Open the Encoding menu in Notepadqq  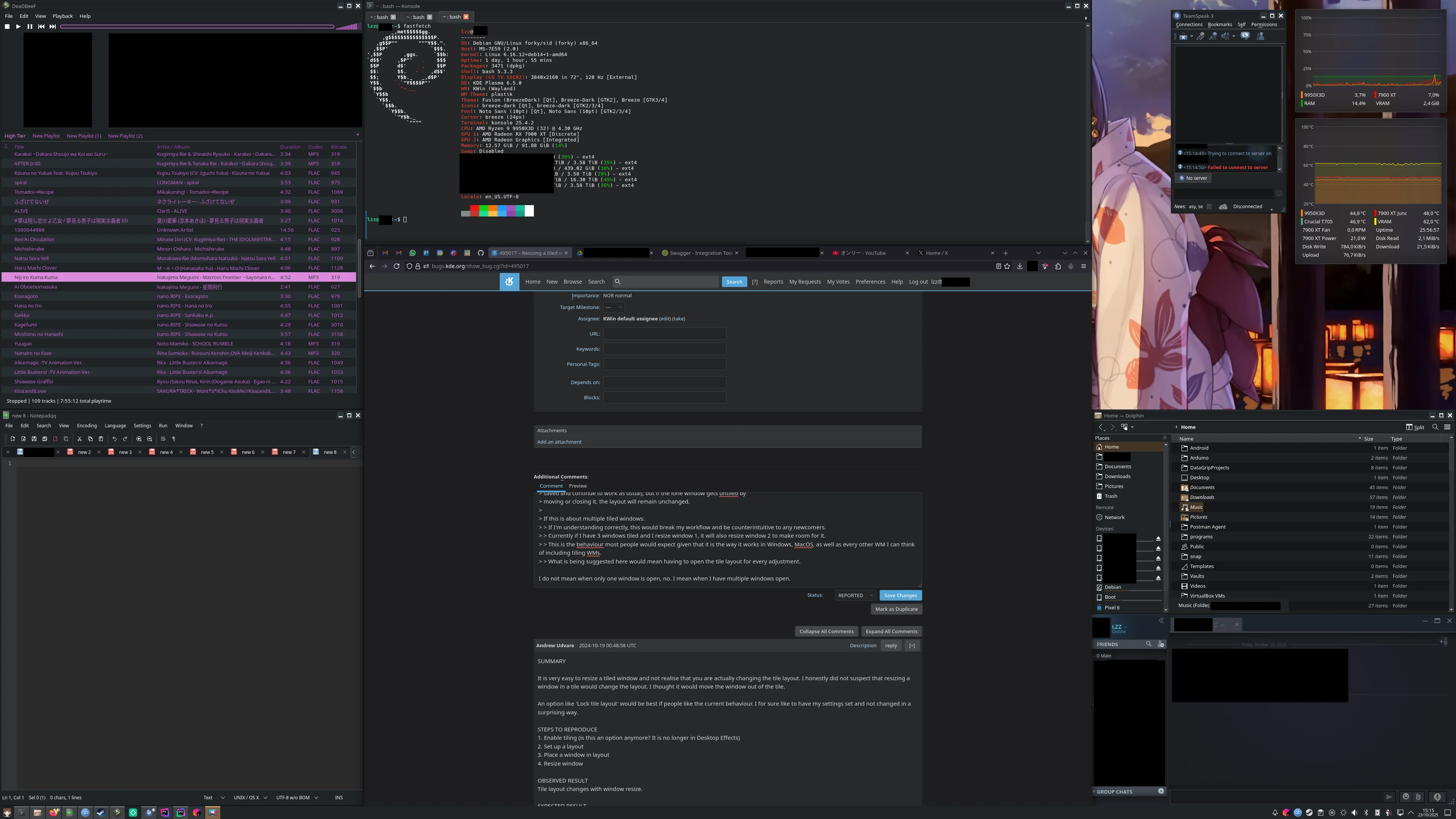(x=86, y=425)
